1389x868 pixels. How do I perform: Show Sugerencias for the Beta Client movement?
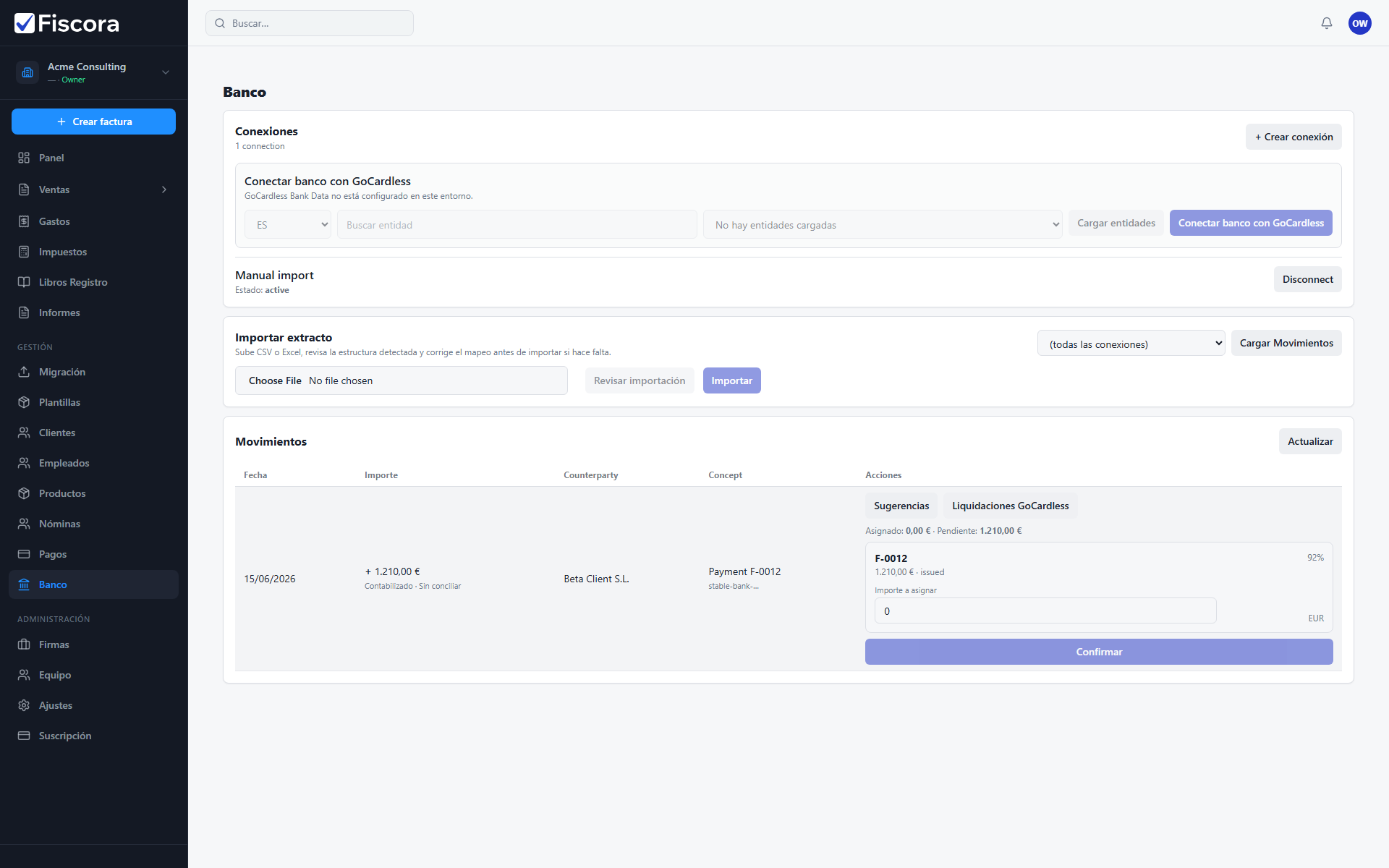(x=901, y=506)
